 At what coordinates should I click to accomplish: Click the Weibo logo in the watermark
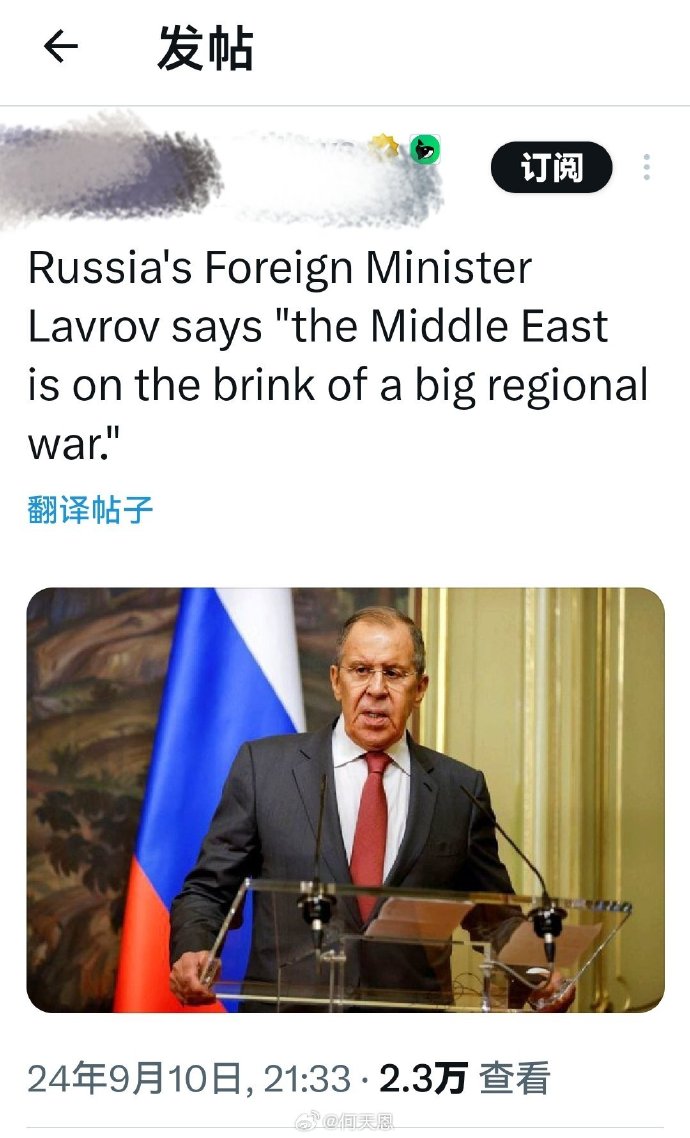[308, 1122]
